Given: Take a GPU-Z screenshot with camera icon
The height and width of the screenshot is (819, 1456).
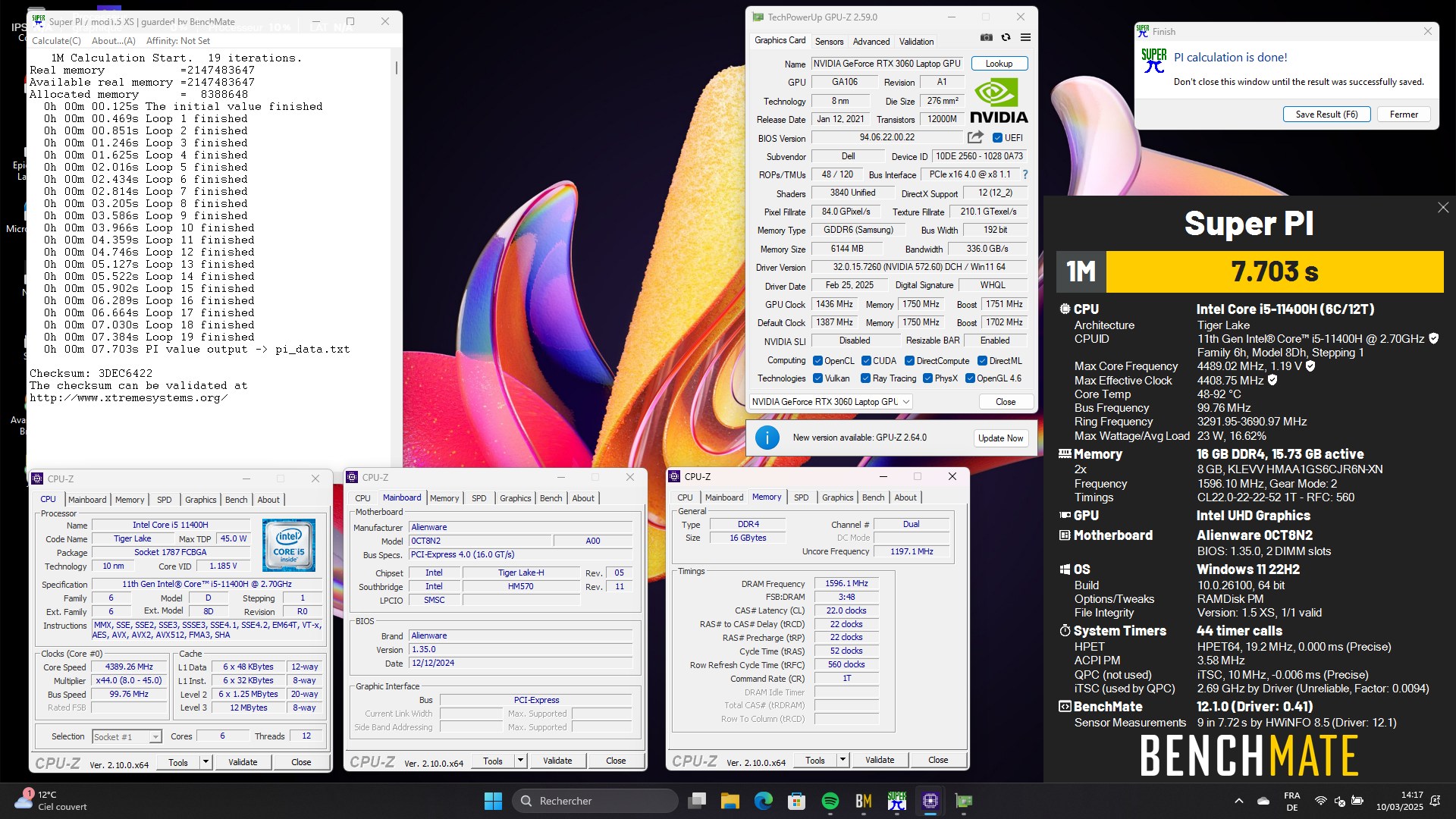Looking at the screenshot, I should pos(986,37).
